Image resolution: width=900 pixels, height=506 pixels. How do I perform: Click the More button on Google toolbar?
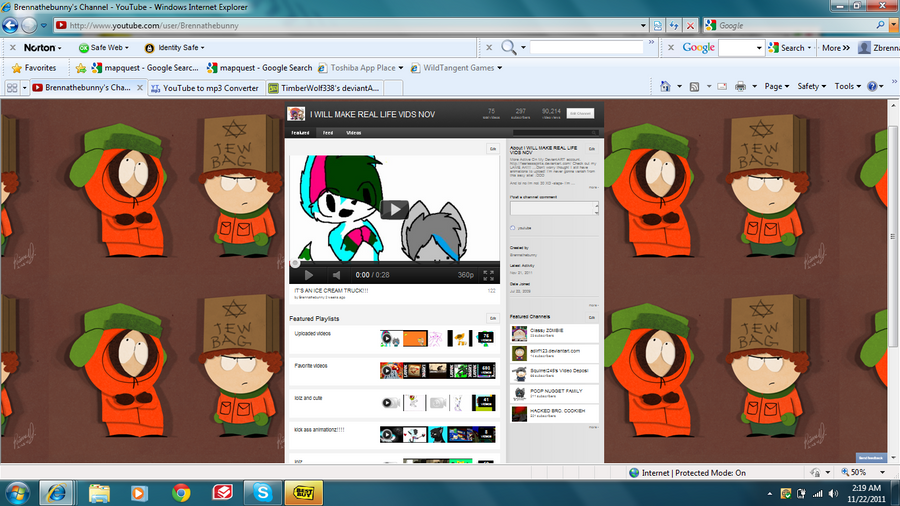(x=836, y=48)
